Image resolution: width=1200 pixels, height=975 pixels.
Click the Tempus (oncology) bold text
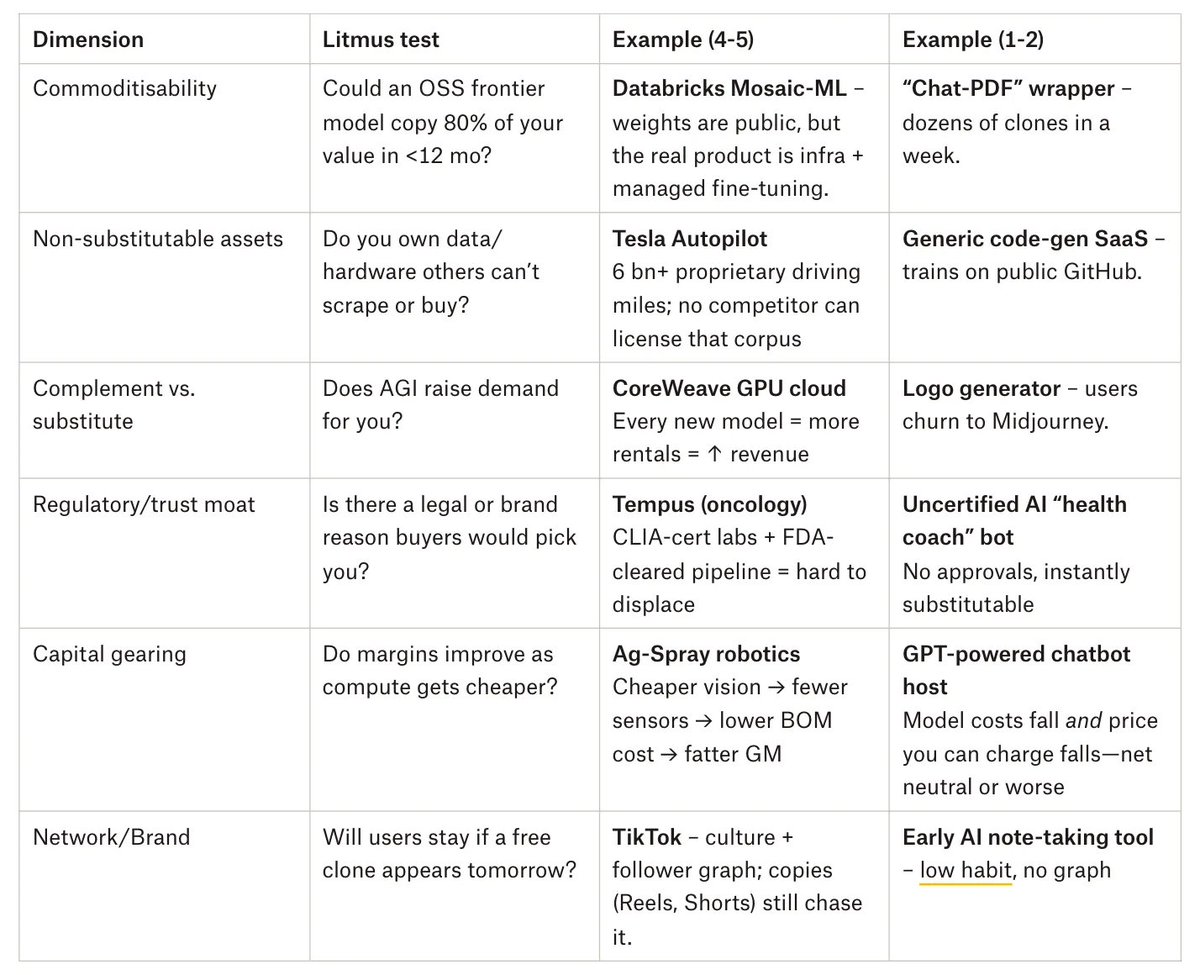tap(709, 504)
